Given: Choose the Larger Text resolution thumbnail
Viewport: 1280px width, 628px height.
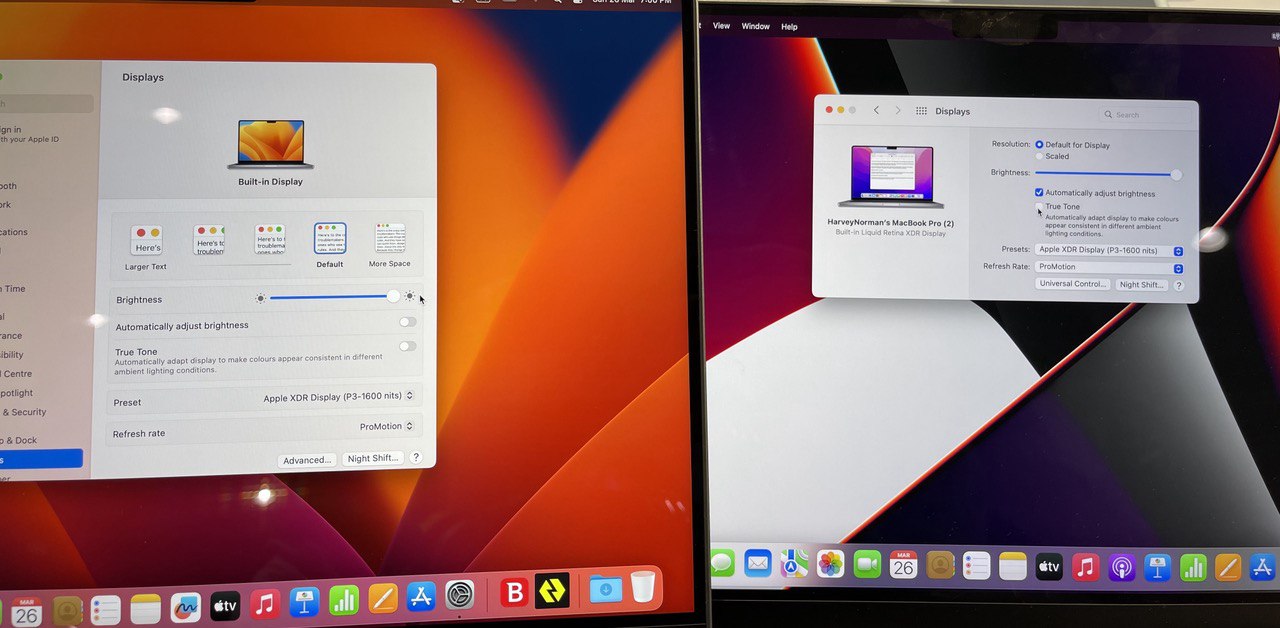Looking at the screenshot, I should [x=146, y=246].
